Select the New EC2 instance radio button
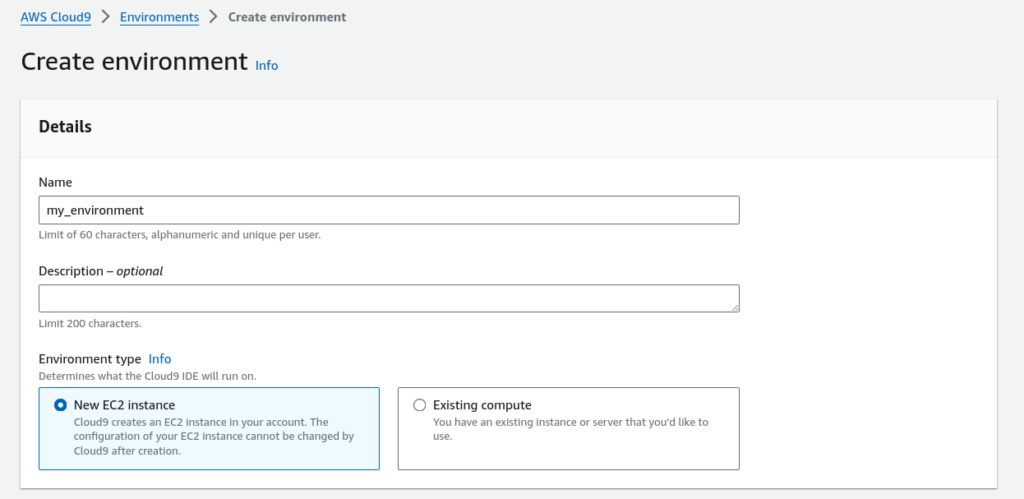Viewport: 1024px width, 499px height. coord(61,405)
